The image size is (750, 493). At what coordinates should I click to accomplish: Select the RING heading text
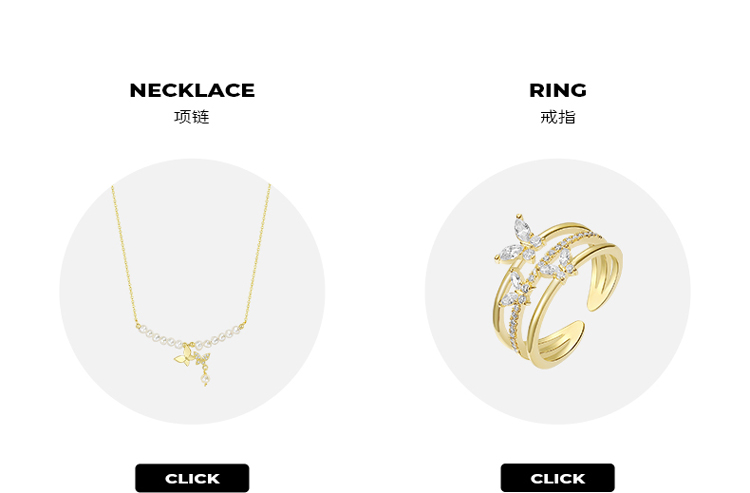pyautogui.click(x=558, y=90)
